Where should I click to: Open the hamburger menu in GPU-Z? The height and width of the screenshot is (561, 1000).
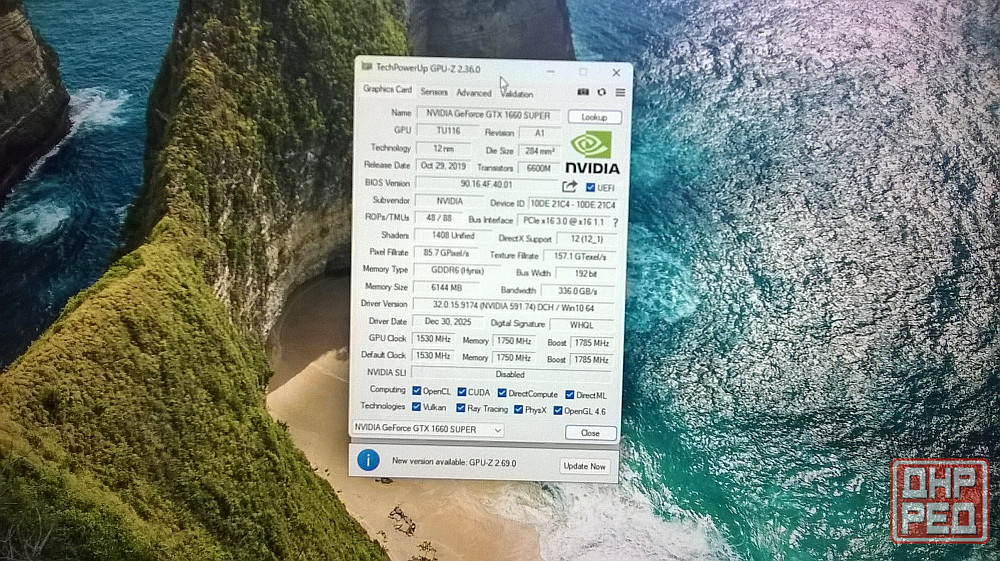click(620, 92)
